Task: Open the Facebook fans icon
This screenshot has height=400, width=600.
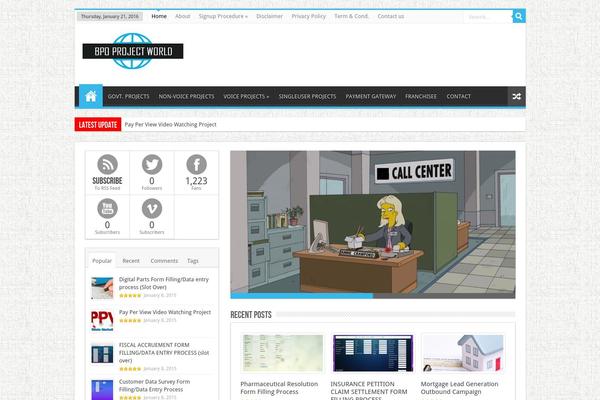Action: (x=196, y=165)
